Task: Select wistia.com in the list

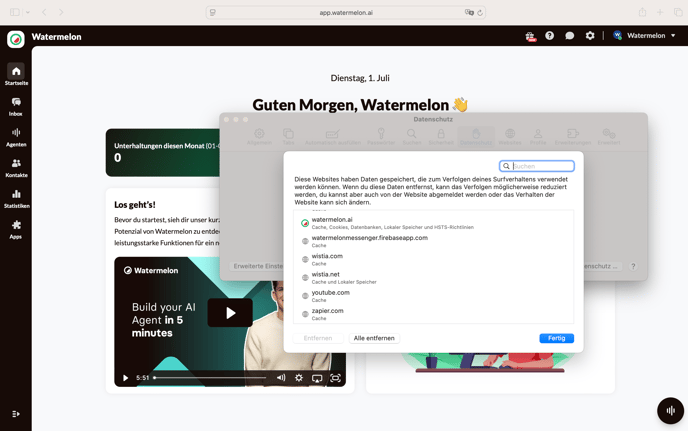Action: point(433,259)
